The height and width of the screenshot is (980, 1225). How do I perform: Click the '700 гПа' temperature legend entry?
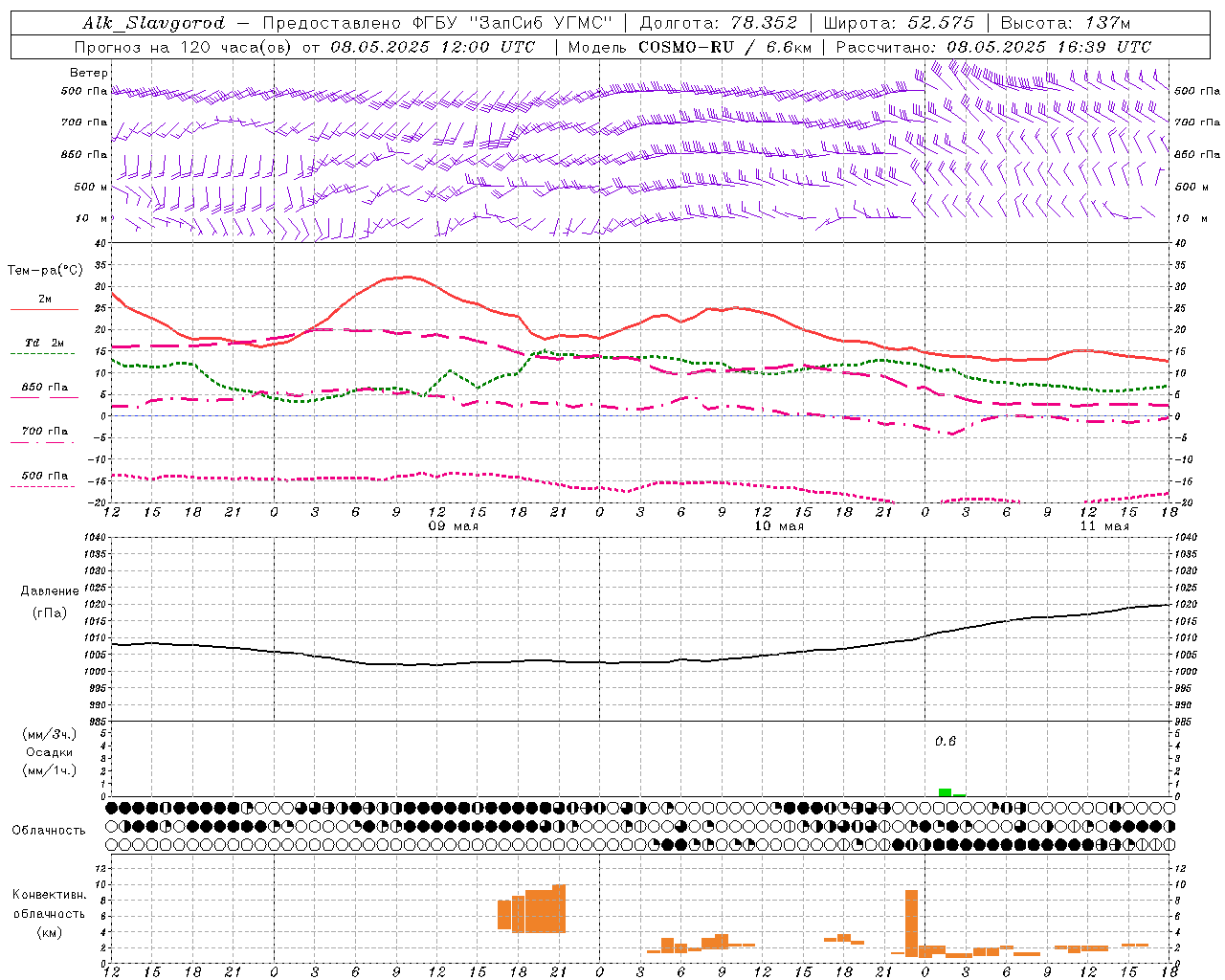(44, 432)
